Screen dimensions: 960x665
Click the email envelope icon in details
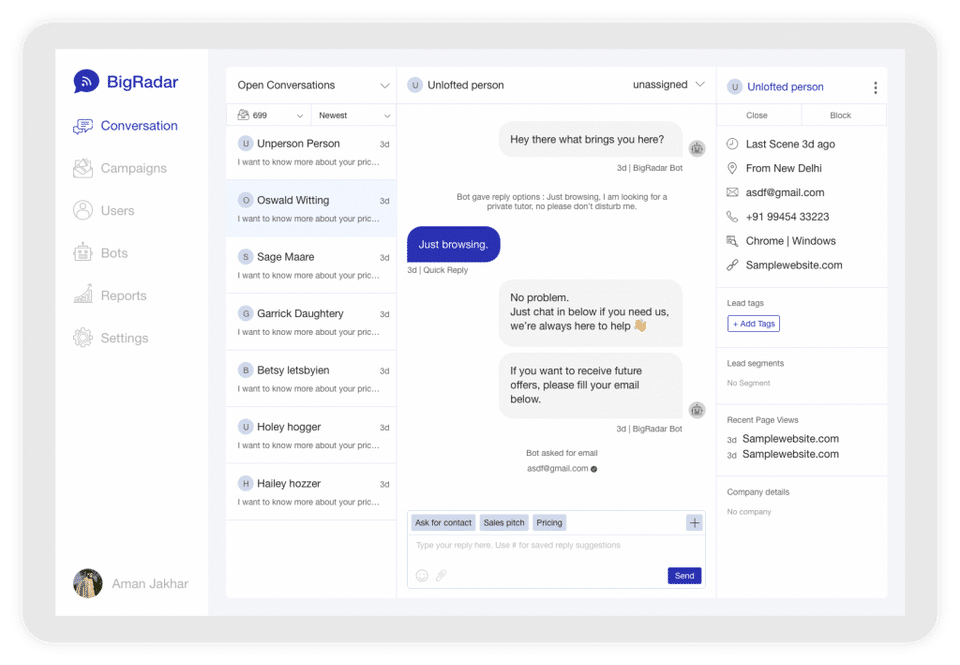(732, 192)
